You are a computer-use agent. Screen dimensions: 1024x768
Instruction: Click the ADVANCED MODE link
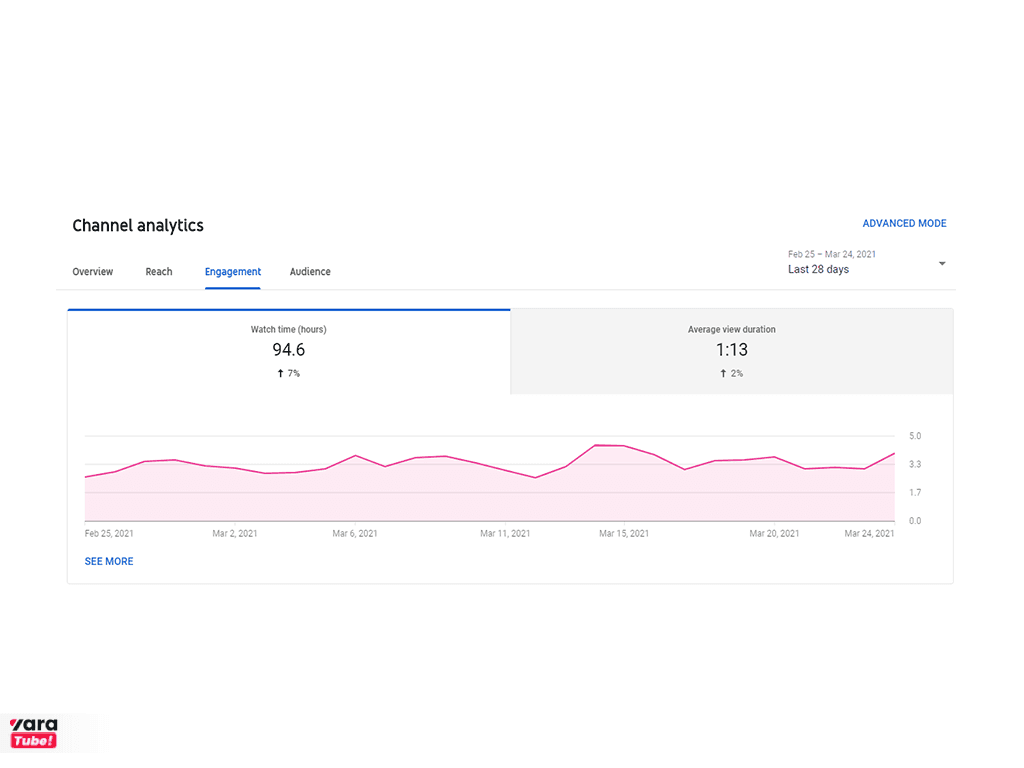(x=904, y=223)
